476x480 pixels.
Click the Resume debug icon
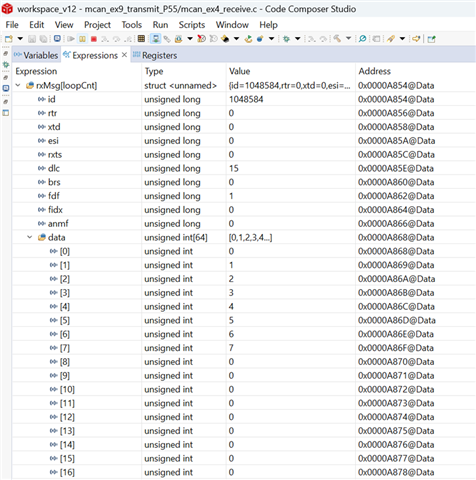(x=71, y=39)
